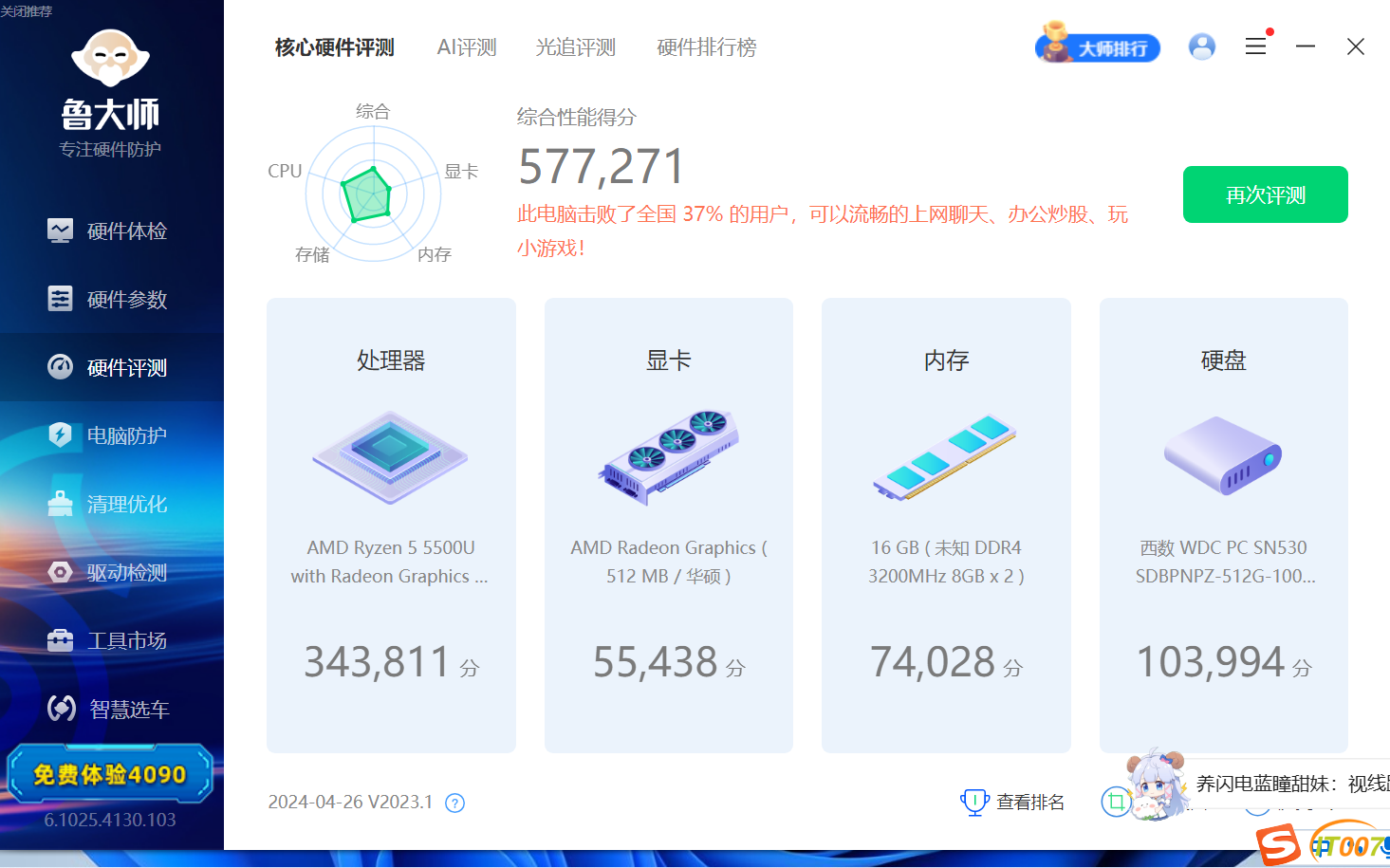Click AMD Radeon Graphics 512 MB text
The height and width of the screenshot is (868, 1390).
[669, 562]
